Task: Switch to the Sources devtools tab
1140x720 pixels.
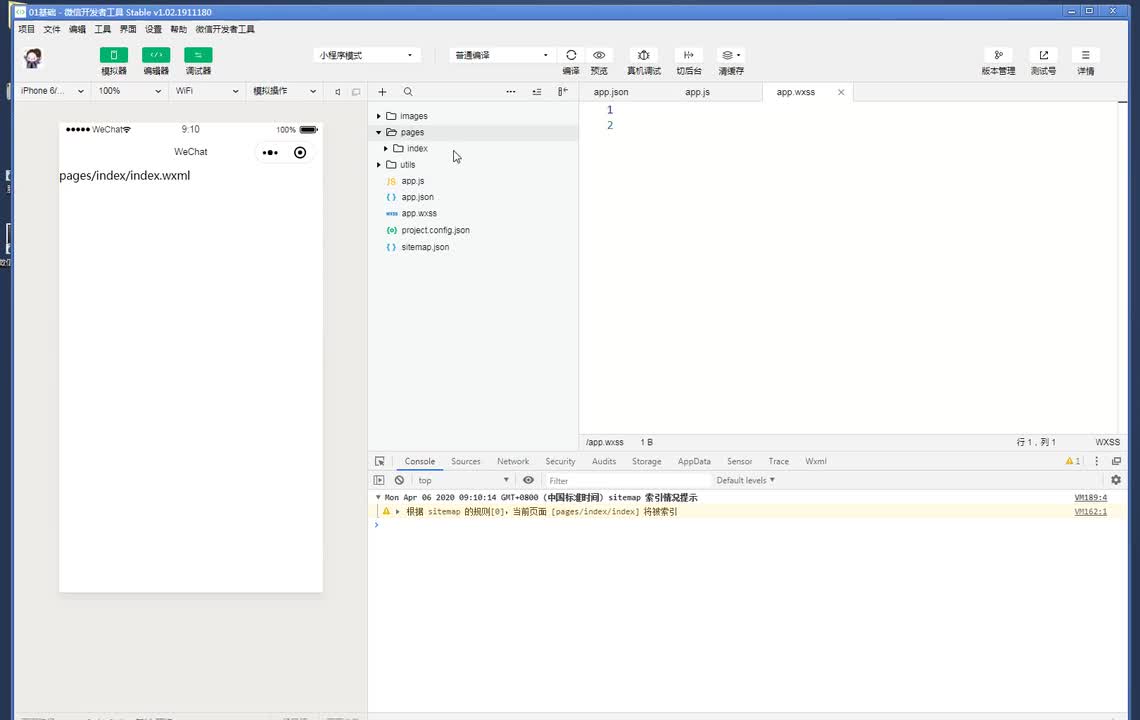Action: (x=465, y=461)
